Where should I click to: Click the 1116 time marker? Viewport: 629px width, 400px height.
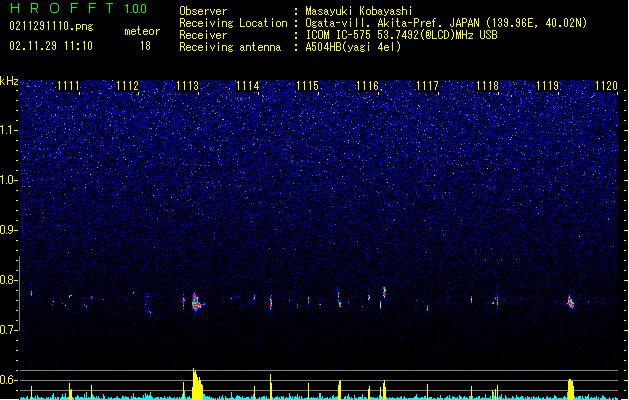point(367,86)
